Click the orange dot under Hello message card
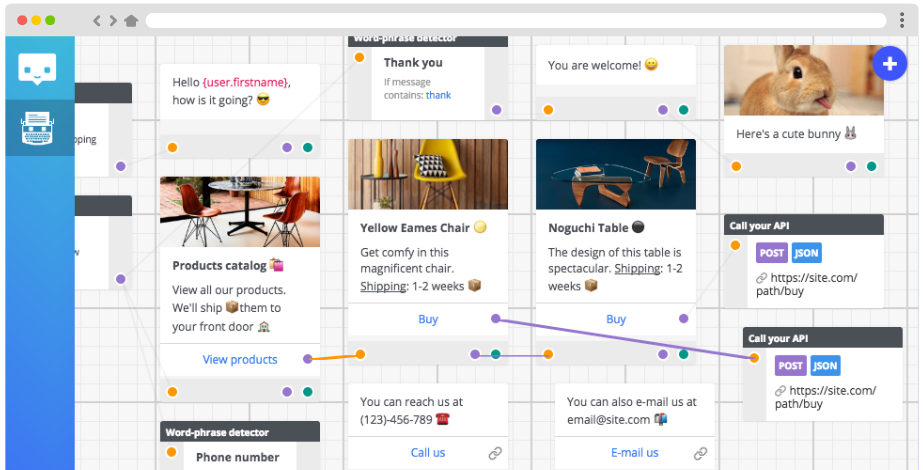 172,147
